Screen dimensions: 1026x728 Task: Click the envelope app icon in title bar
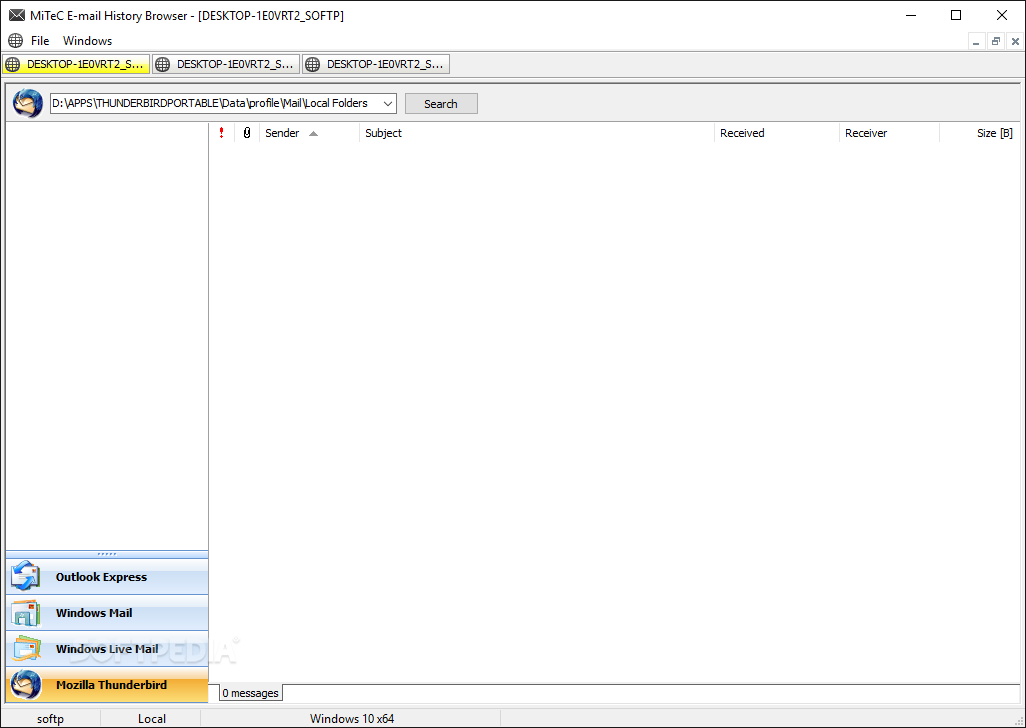16,15
